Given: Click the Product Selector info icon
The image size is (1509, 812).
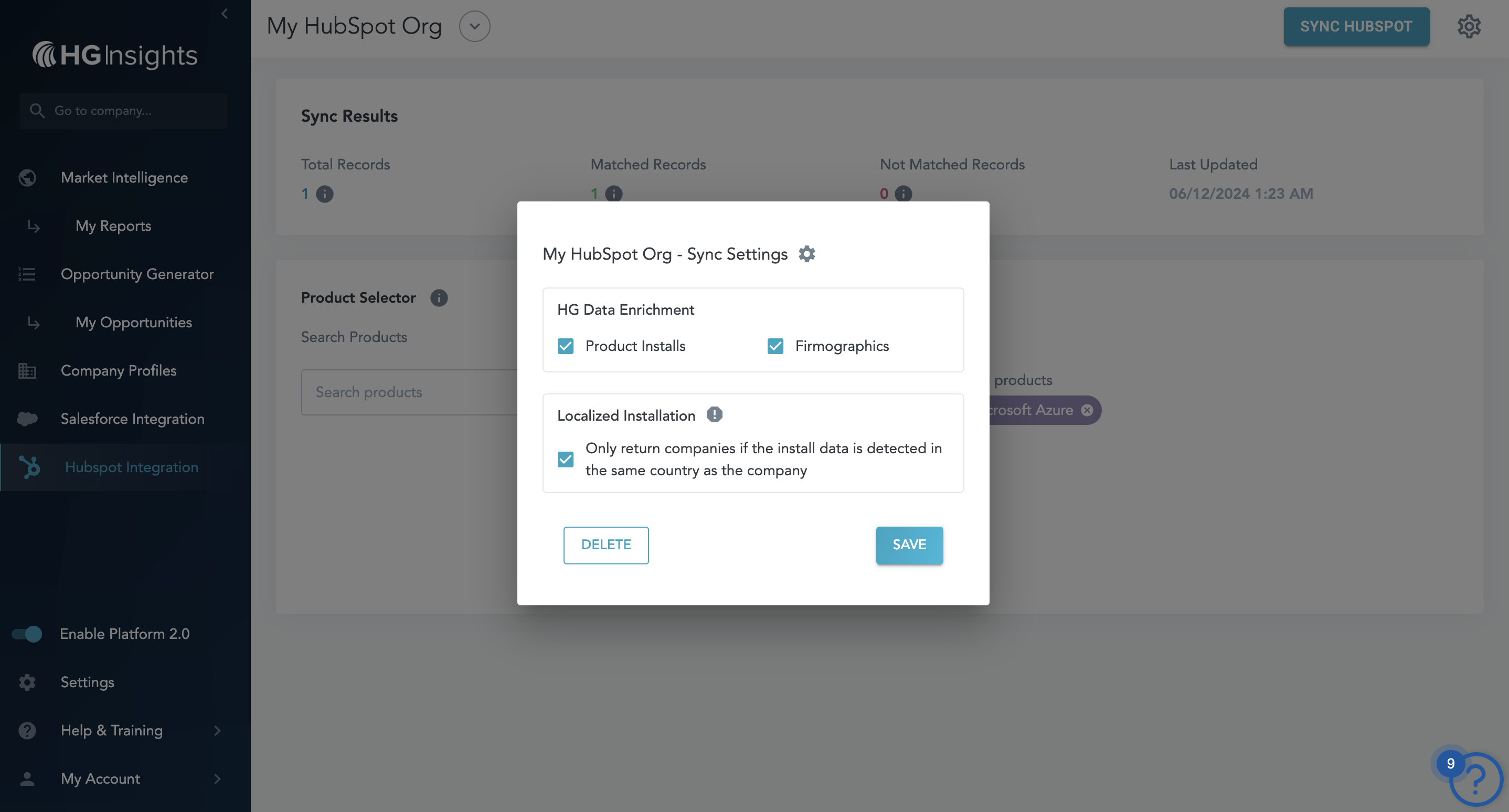Looking at the screenshot, I should tap(439, 297).
